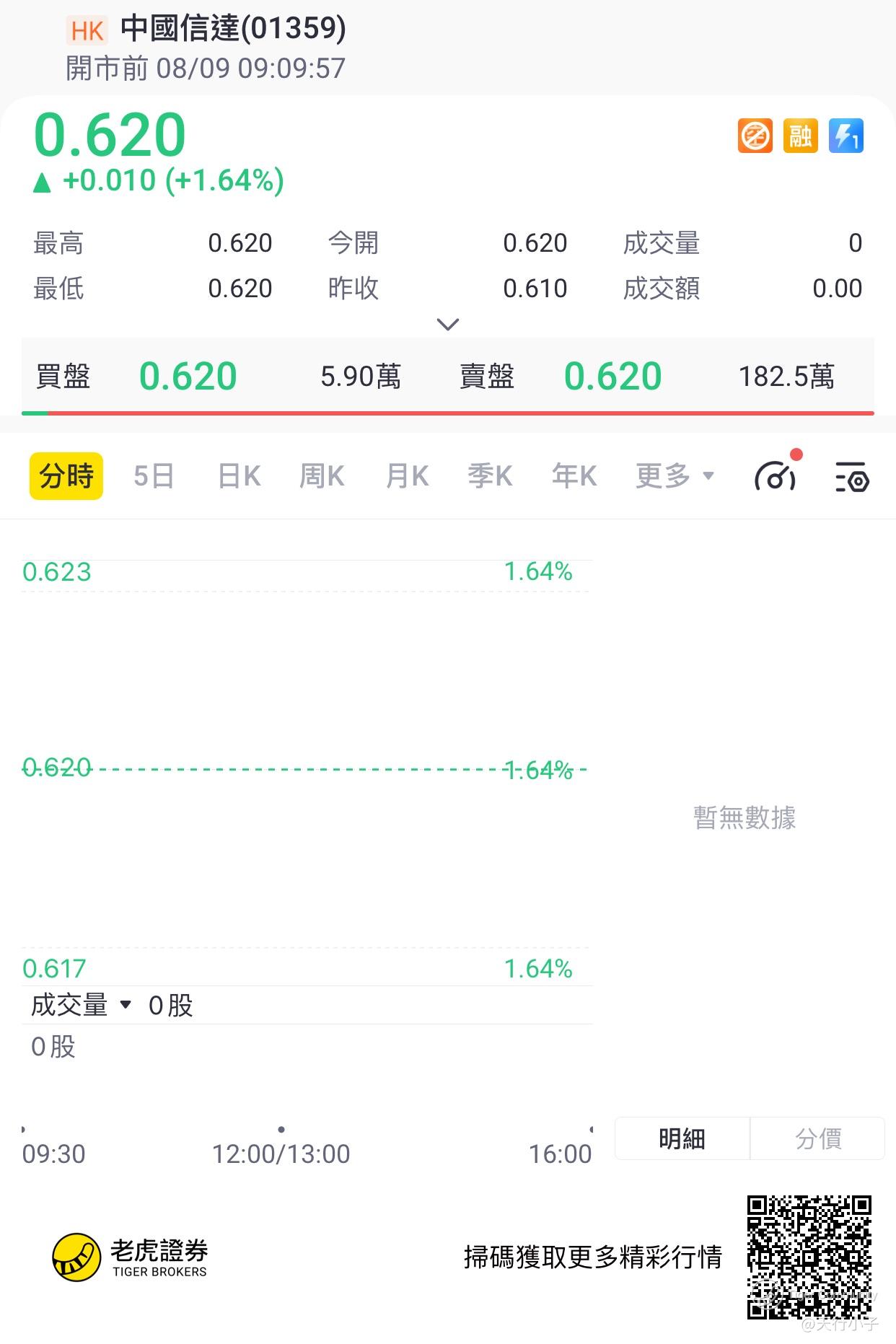Tap the yellow 融 margin icon
Image resolution: width=896 pixels, height=1344 pixels.
pyautogui.click(x=800, y=136)
